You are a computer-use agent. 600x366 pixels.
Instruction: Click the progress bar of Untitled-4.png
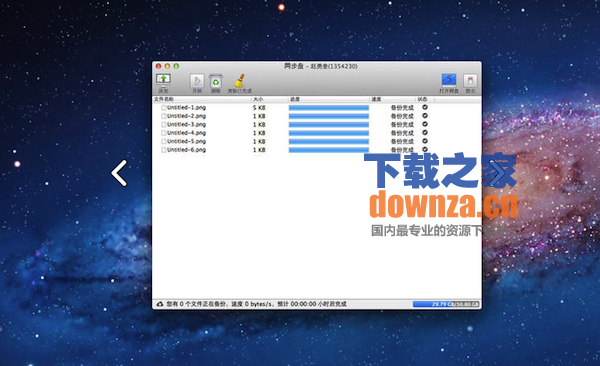329,133
